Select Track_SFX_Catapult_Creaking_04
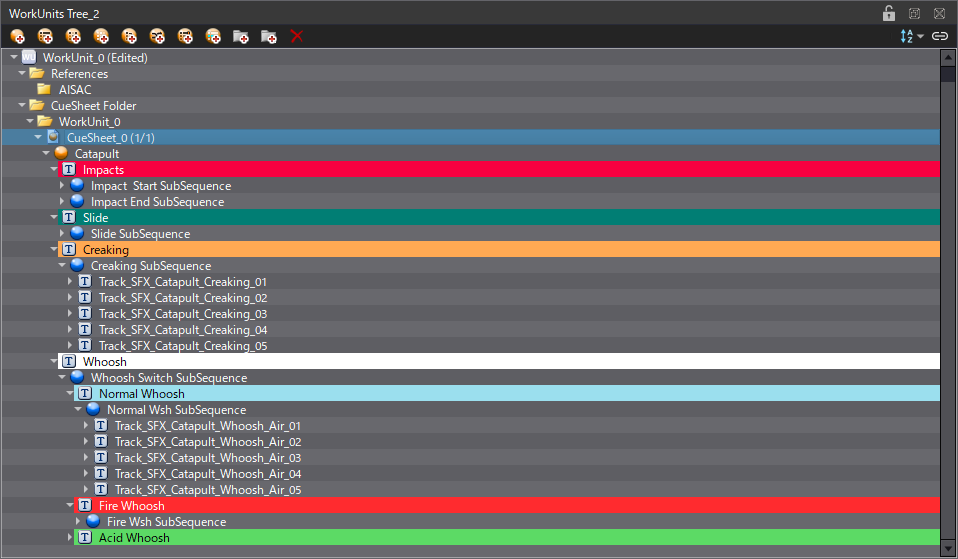 coord(183,329)
